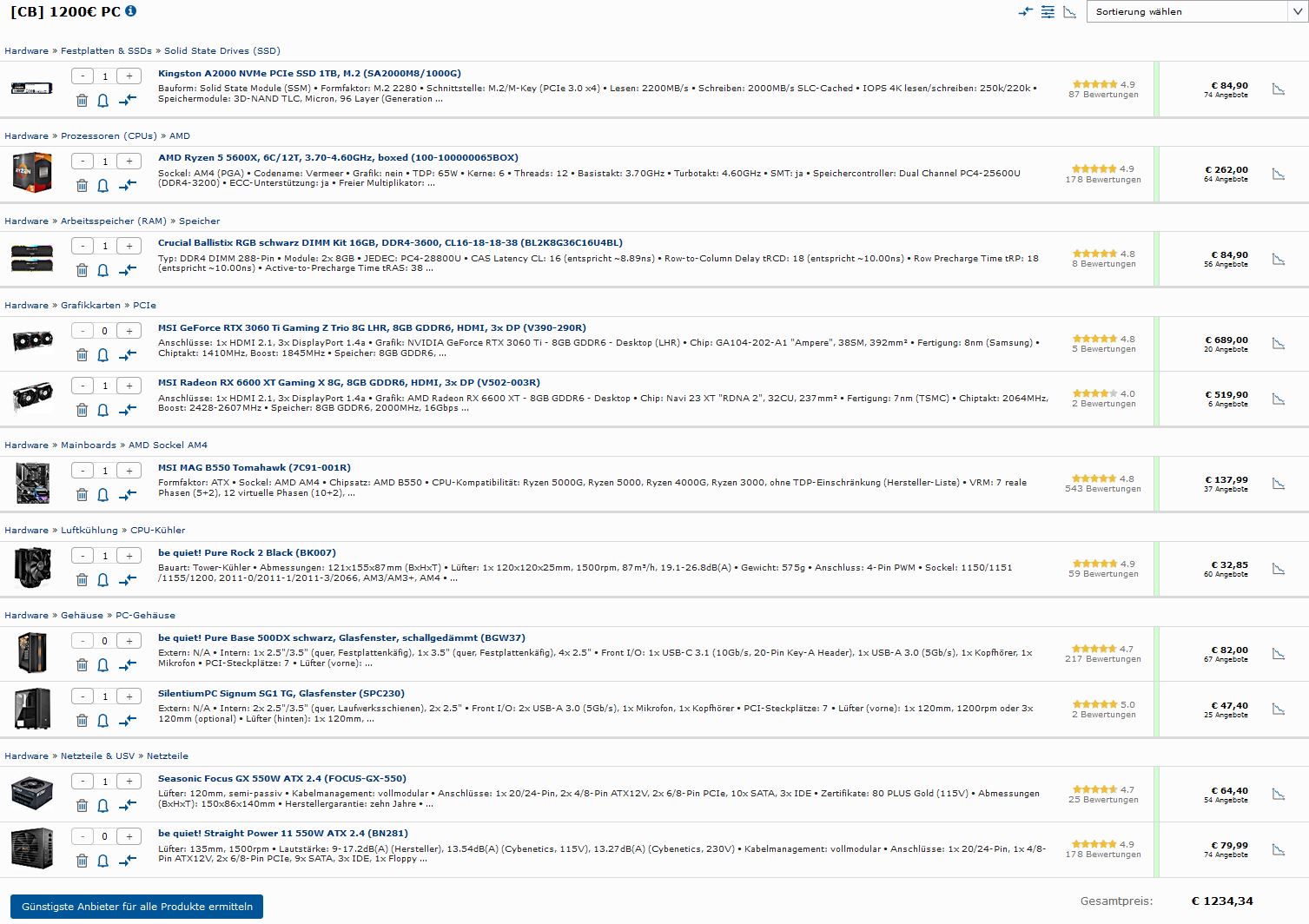Decrease quantity of the AMD Ryzen 5 5600X

[83, 161]
